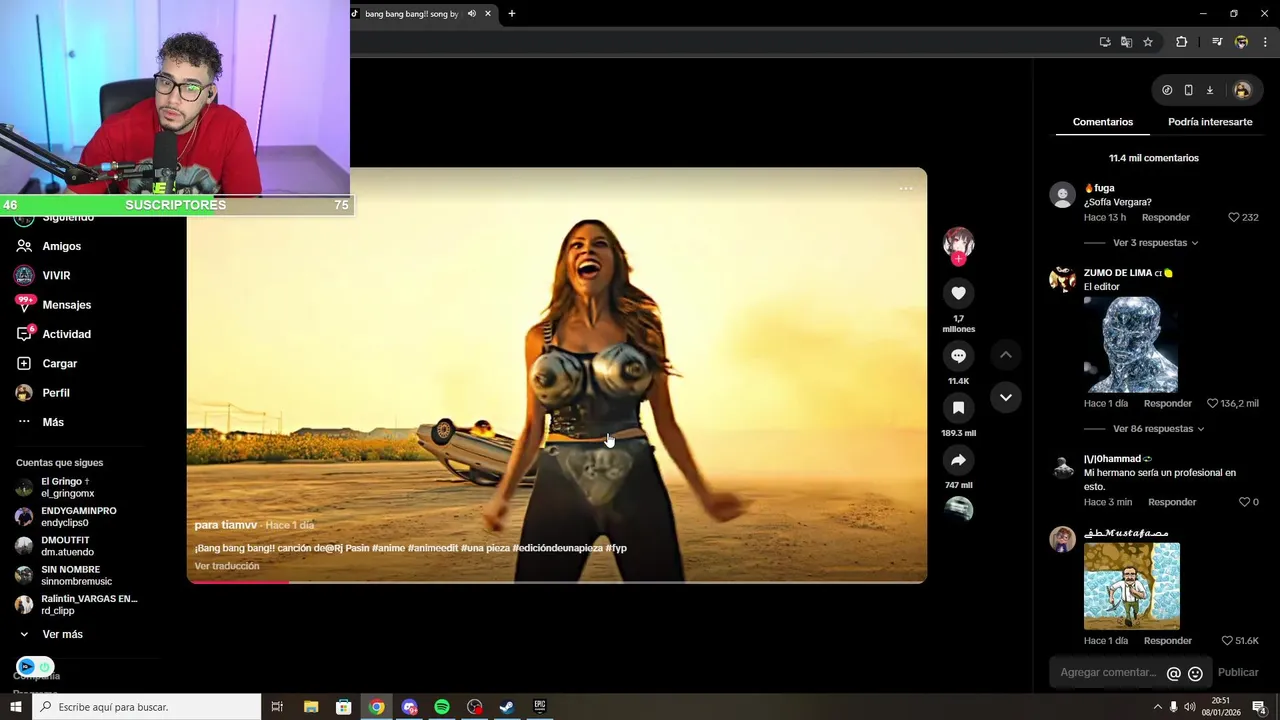This screenshot has width=1280, height=720.
Task: Switch to the Comentarios tab
Action: pyautogui.click(x=1103, y=122)
